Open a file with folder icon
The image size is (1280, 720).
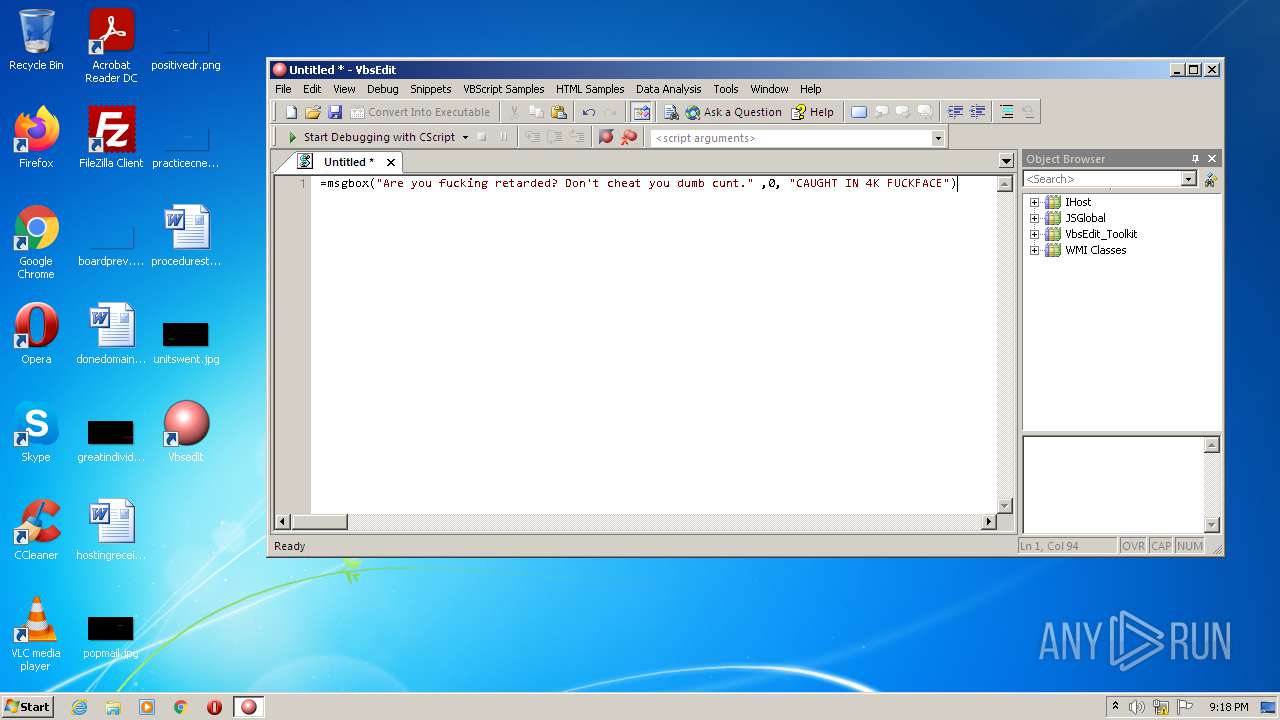tap(312, 112)
